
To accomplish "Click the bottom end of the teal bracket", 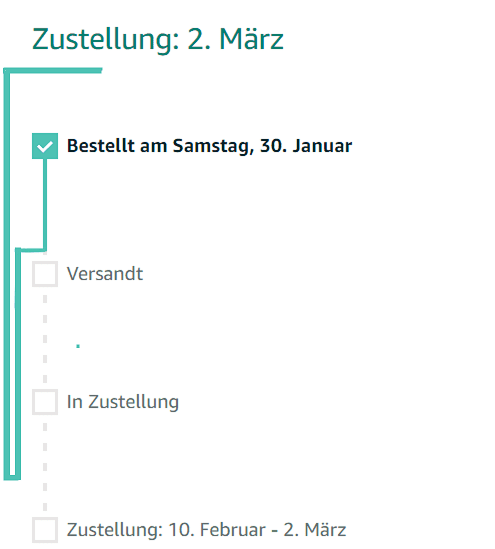I will 12,477.
